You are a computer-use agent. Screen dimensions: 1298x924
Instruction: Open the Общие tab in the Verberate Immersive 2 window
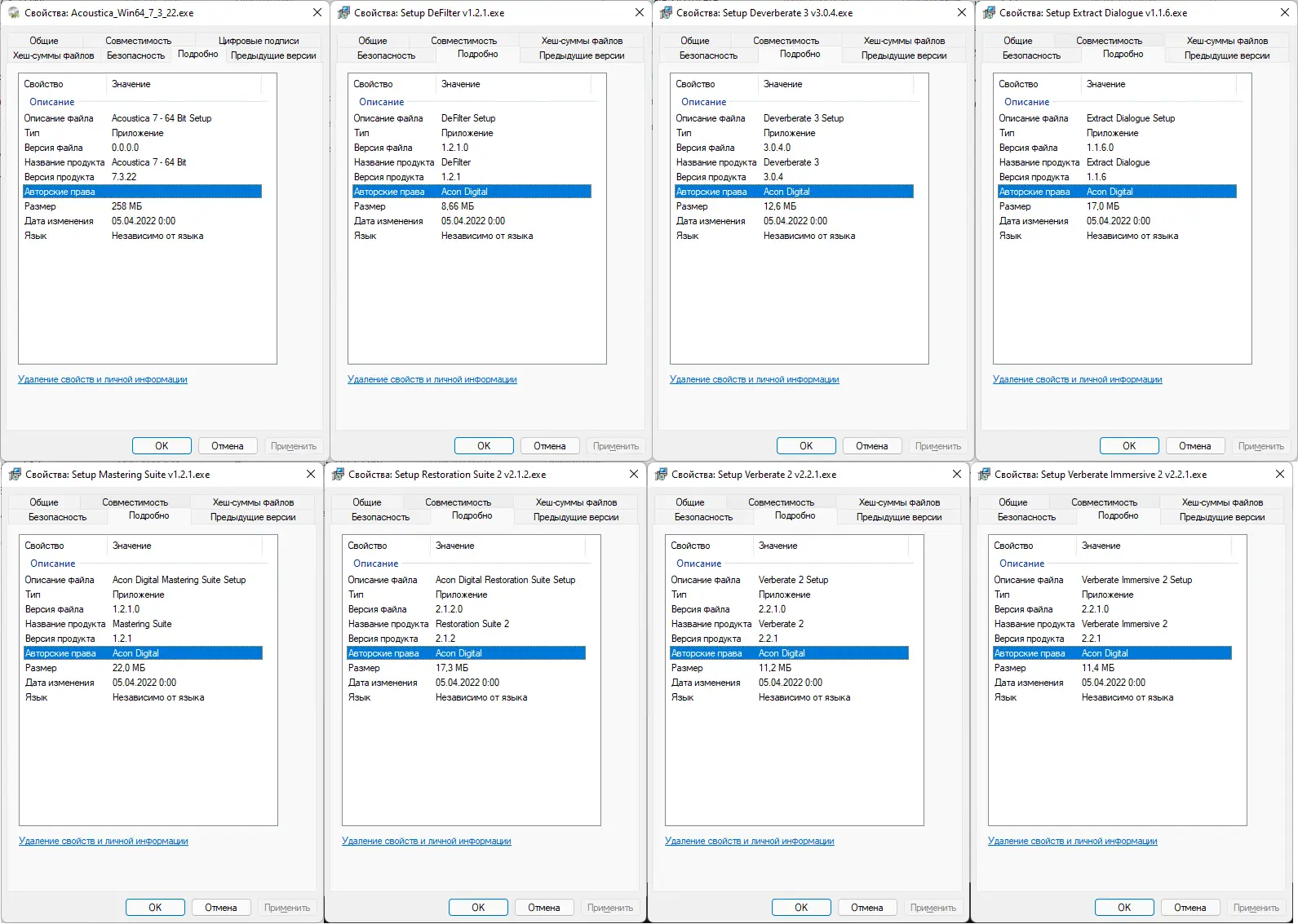pos(1012,502)
